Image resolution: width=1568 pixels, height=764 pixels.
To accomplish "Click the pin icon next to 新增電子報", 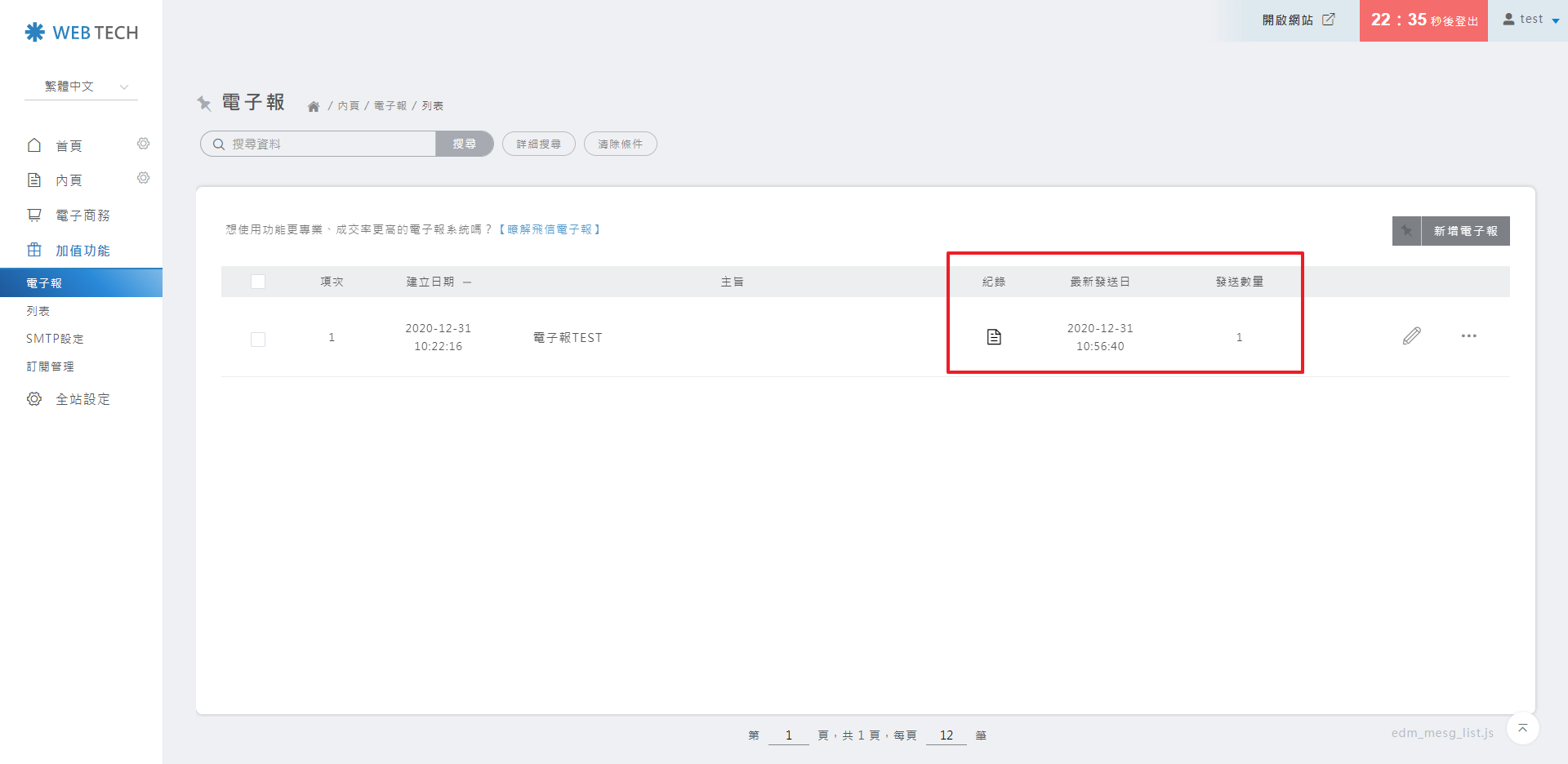I will 1406,231.
